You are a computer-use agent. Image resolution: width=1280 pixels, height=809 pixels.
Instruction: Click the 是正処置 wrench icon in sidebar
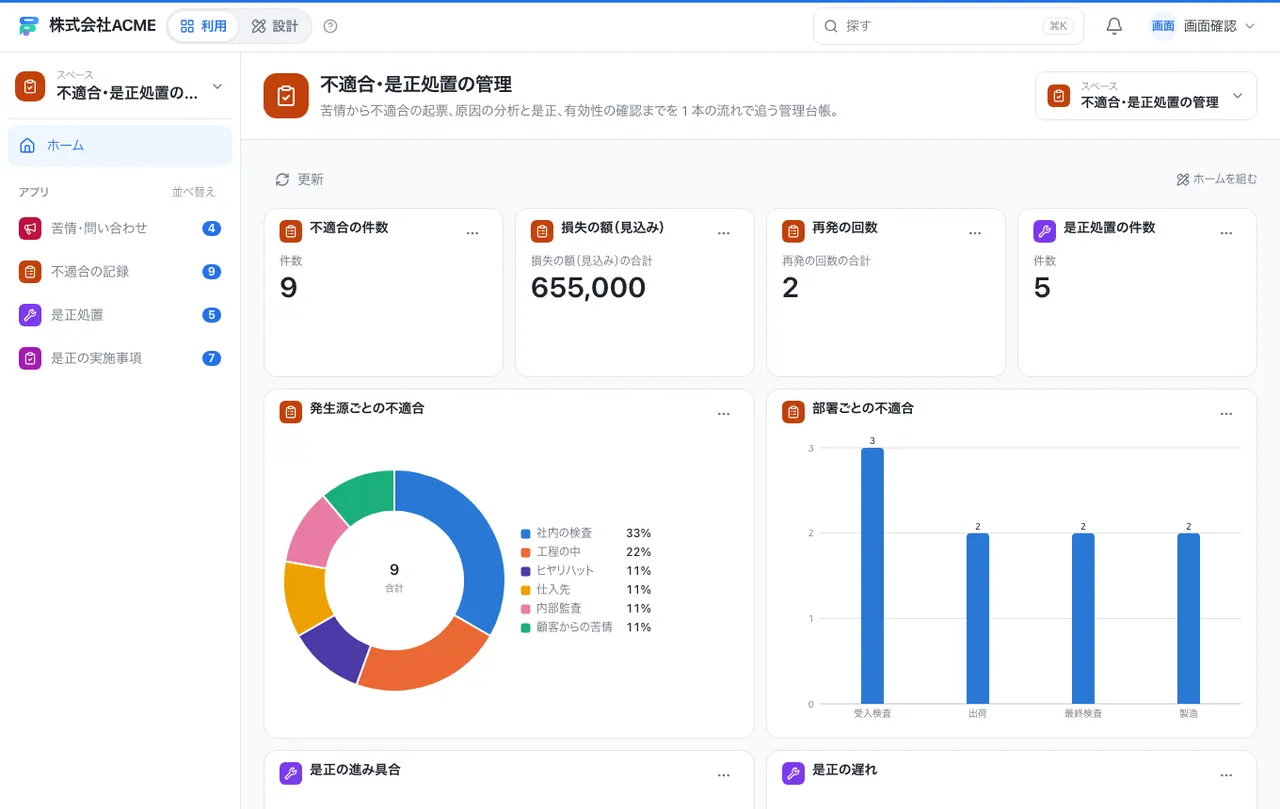[x=30, y=314]
